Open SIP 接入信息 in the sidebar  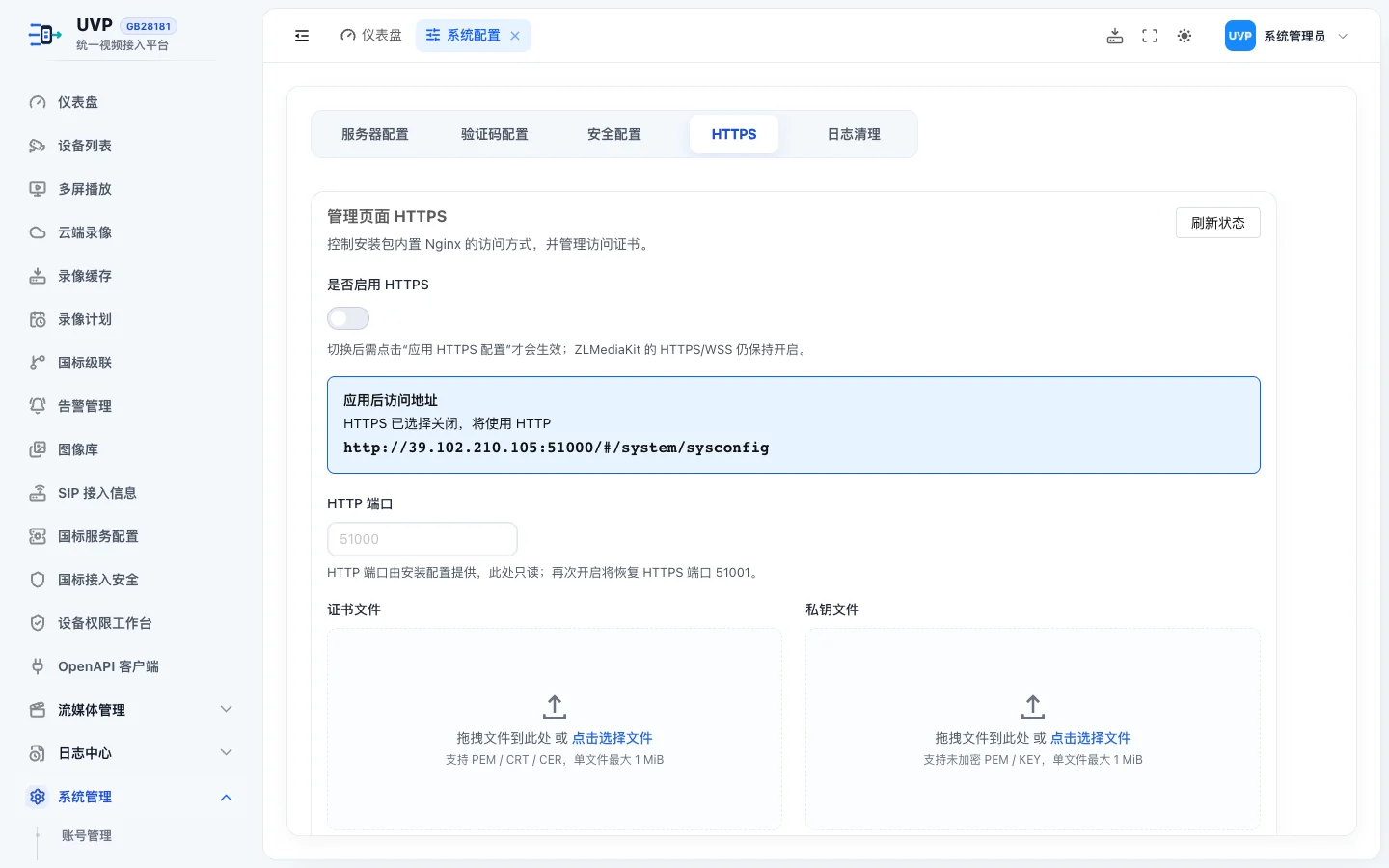coord(131,493)
